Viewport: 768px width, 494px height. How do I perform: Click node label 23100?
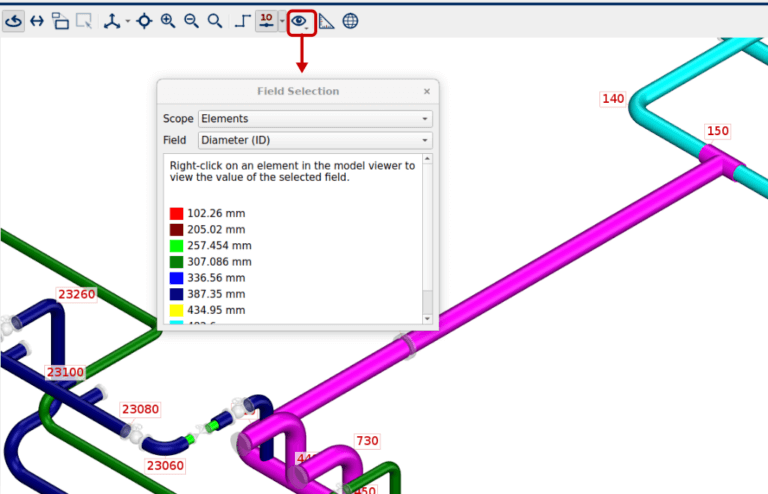(x=65, y=373)
